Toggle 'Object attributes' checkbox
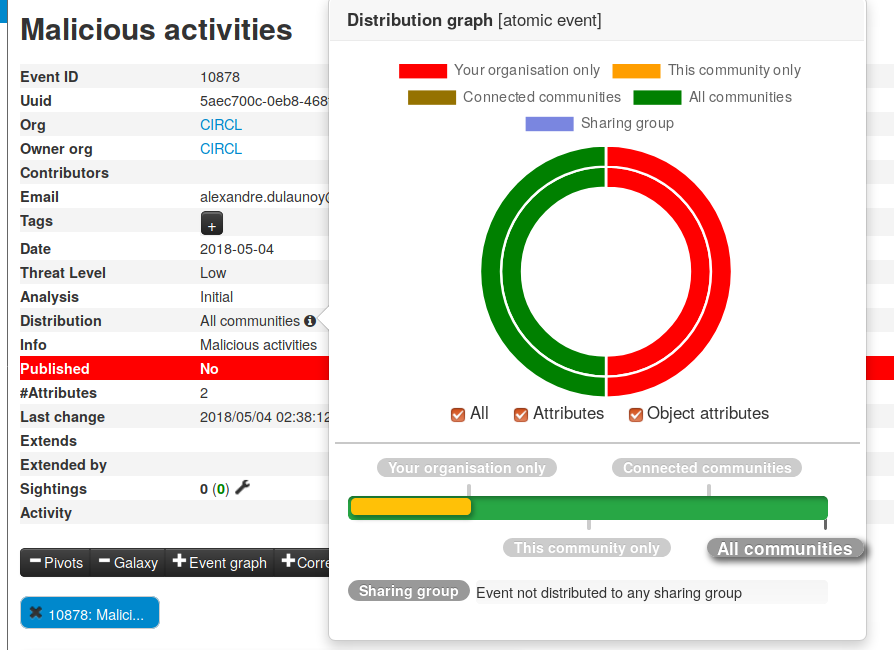Image resolution: width=894 pixels, height=650 pixels. 635,414
